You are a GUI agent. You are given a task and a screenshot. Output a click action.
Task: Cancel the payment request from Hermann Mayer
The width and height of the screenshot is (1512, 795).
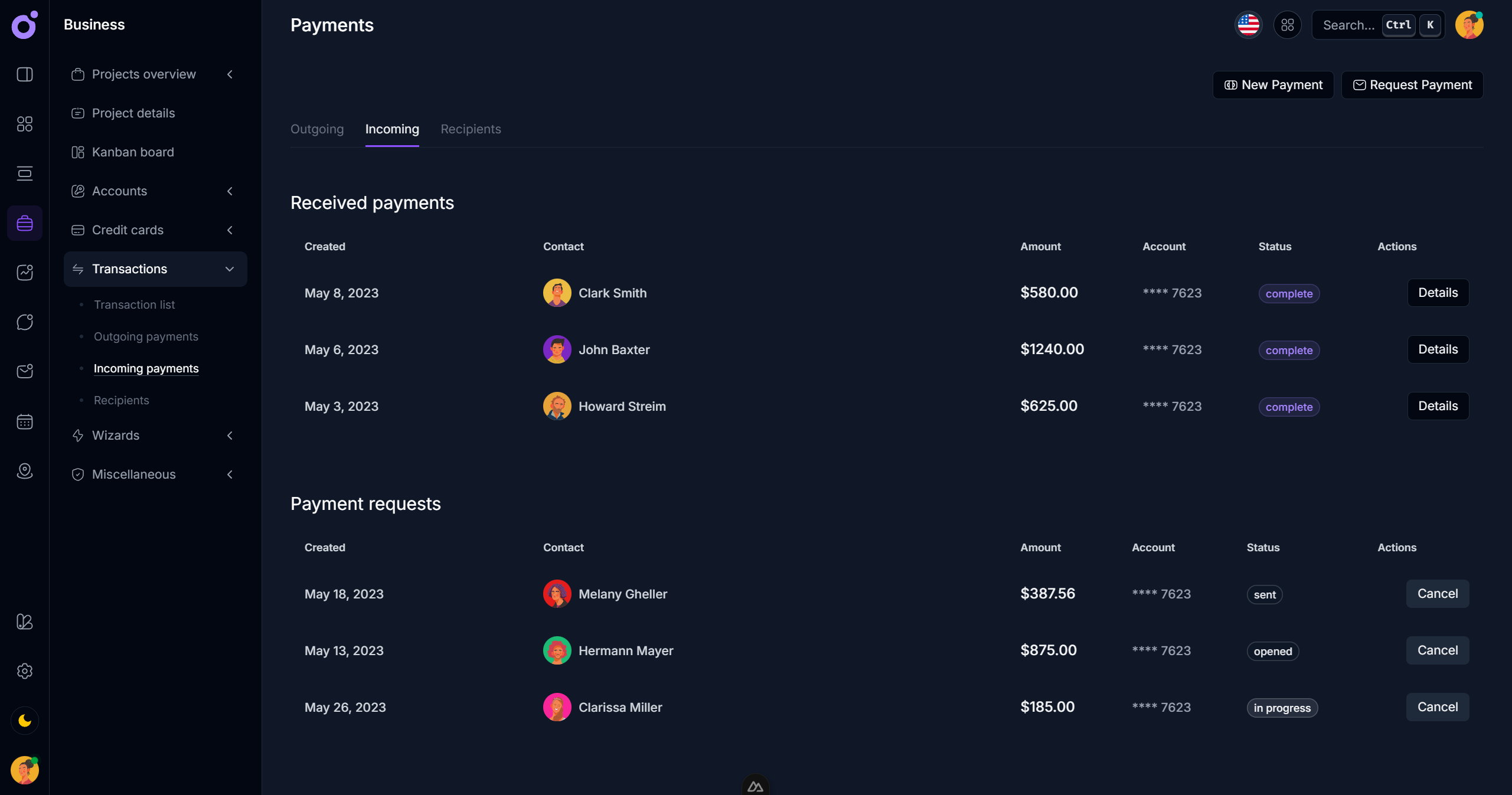pyautogui.click(x=1437, y=650)
